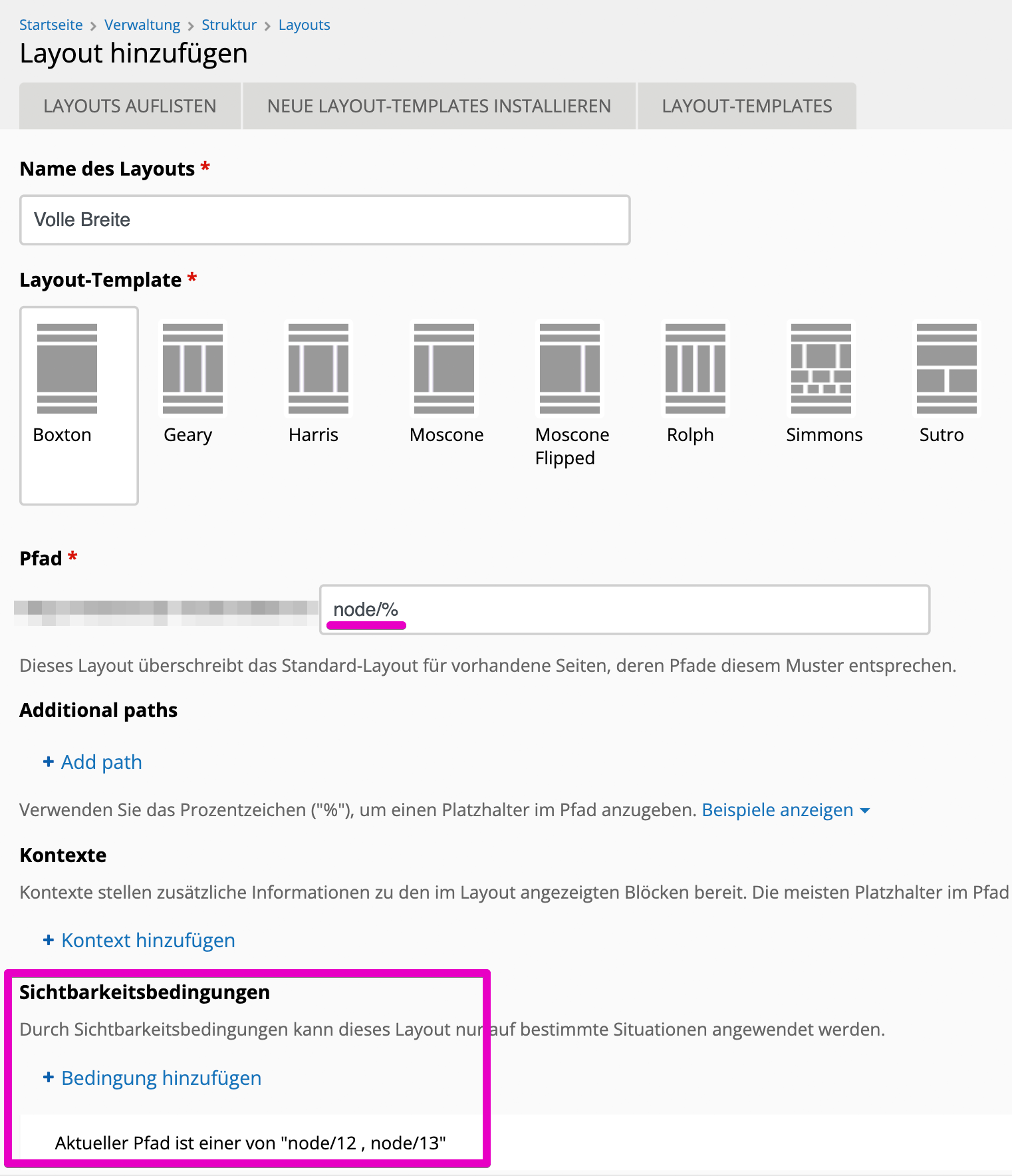
Task: Switch to Neue Layout-Templates installieren tab
Action: click(439, 106)
